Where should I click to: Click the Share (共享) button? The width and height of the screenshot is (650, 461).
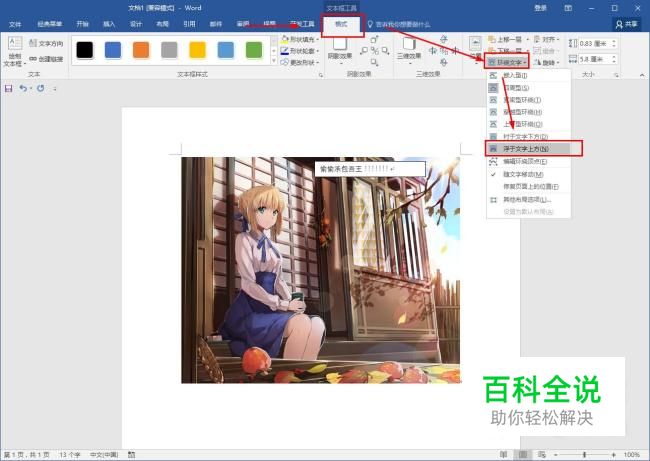[627, 24]
